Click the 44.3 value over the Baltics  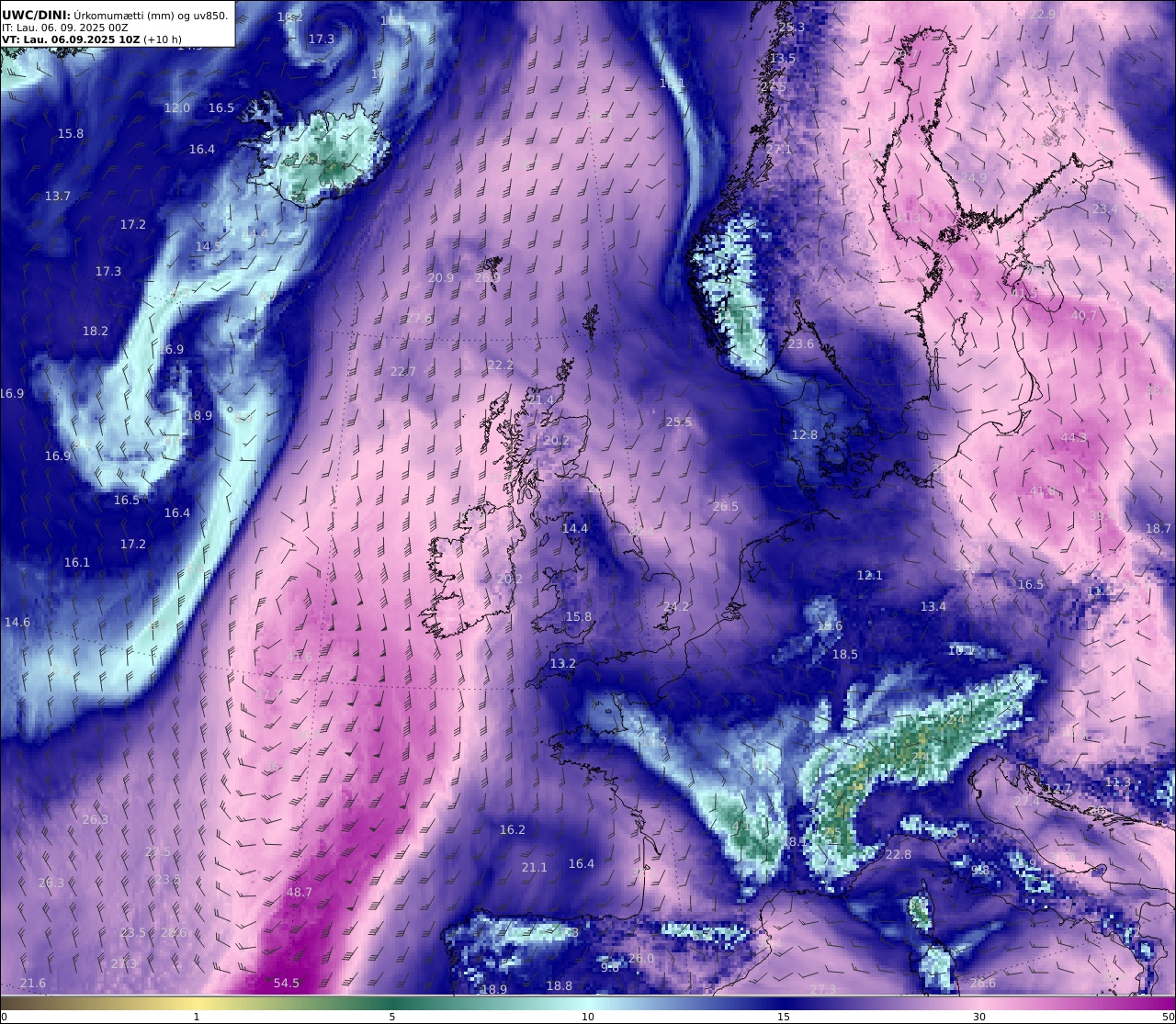click(1074, 437)
